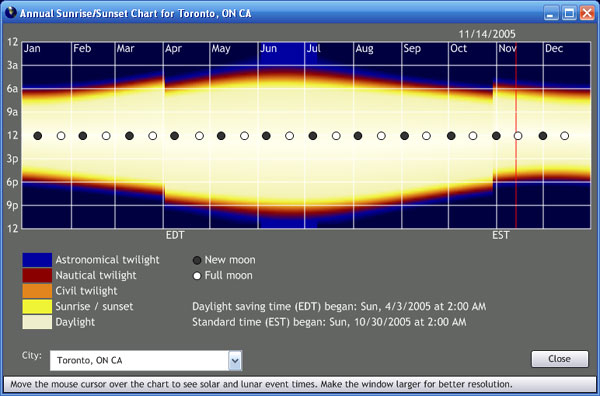
Task: Select the February full moon marker
Action: point(106,136)
